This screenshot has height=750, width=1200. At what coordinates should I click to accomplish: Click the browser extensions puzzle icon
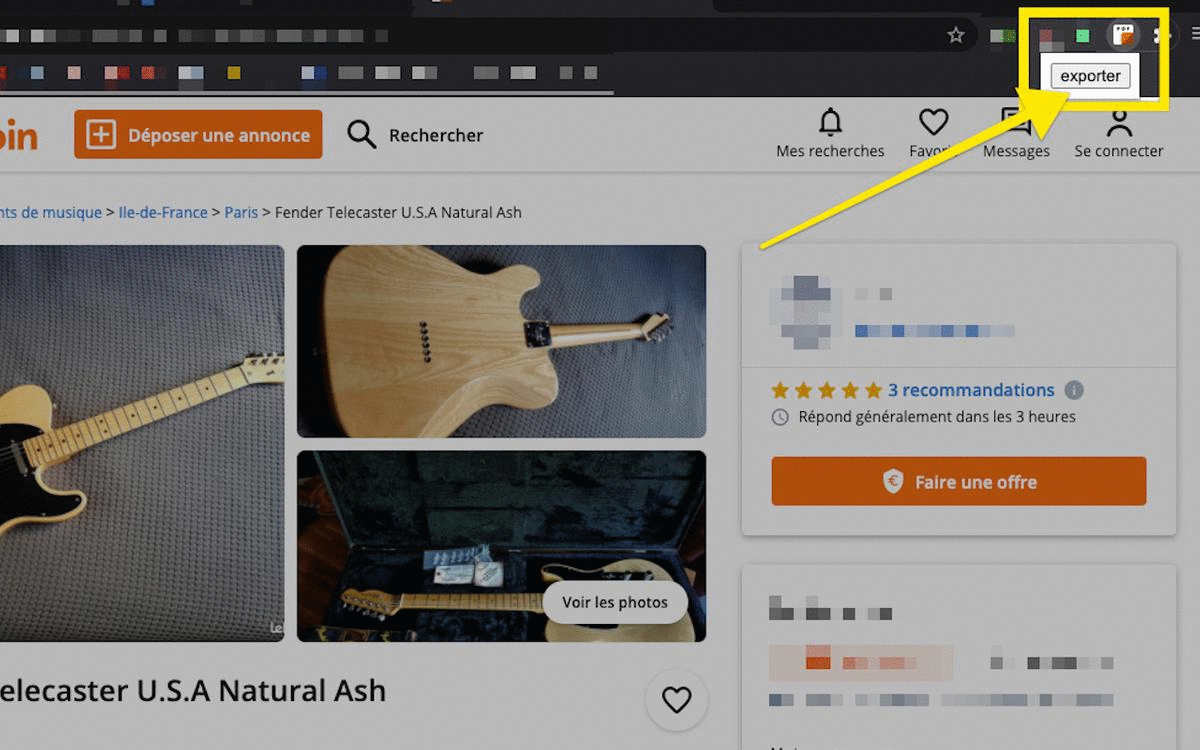1161,35
